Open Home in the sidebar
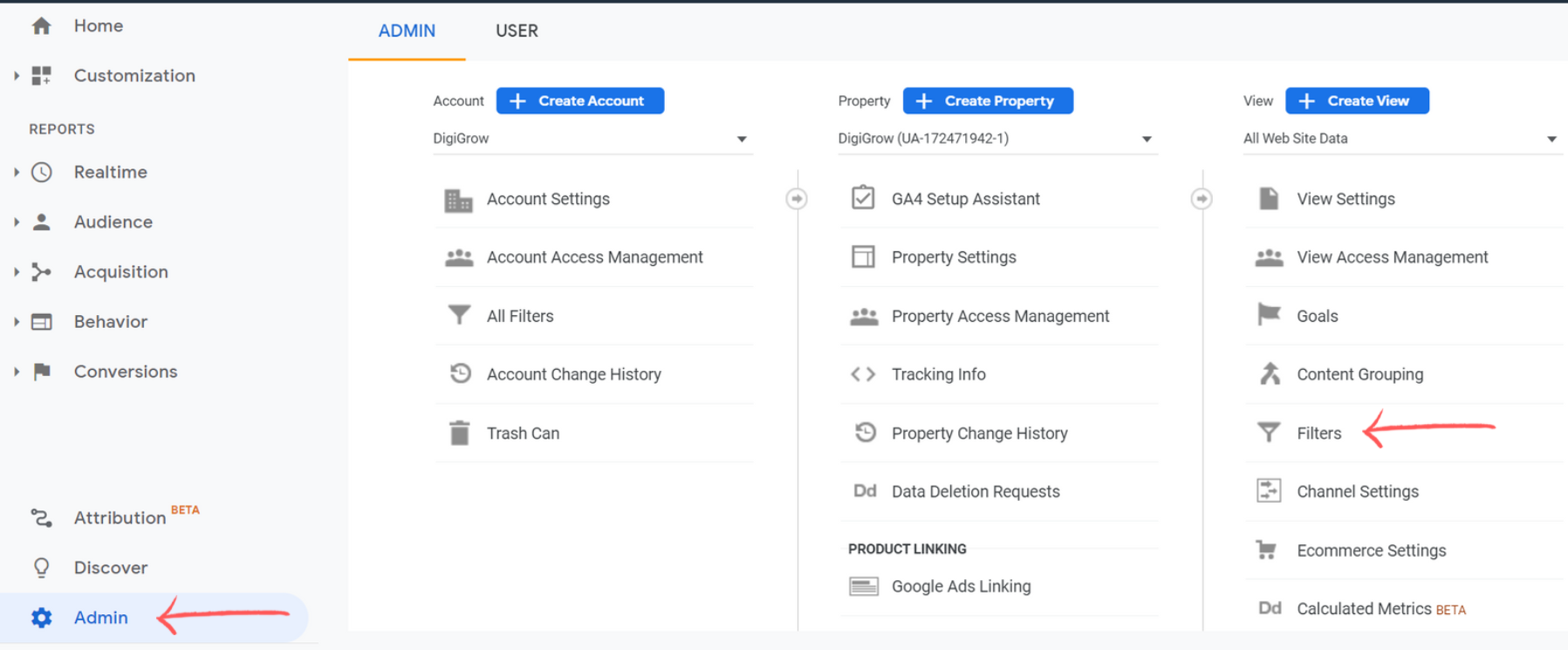Viewport: 1568px width, 650px height. click(99, 26)
